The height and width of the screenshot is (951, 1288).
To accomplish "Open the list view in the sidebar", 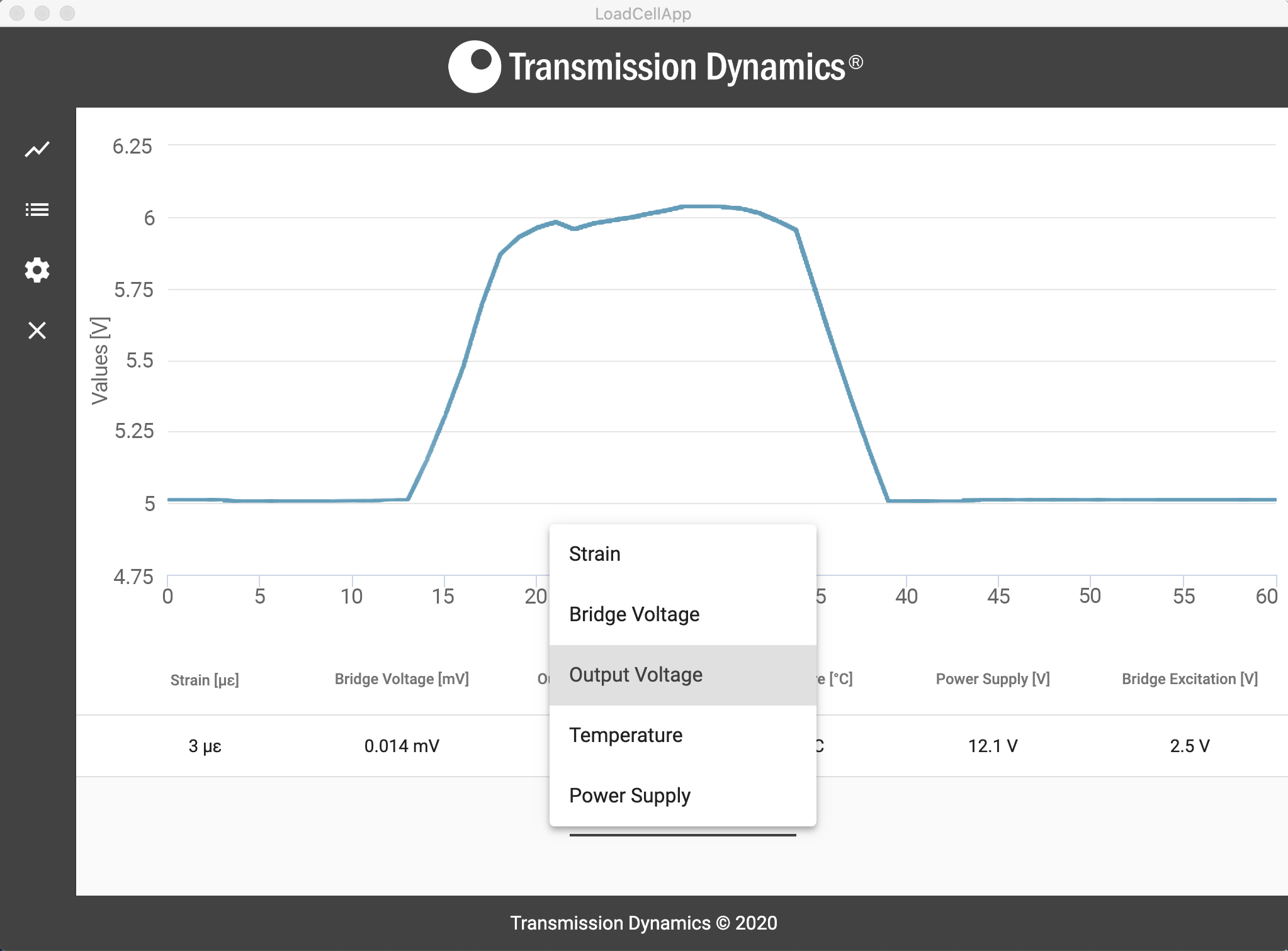I will pyautogui.click(x=37, y=209).
